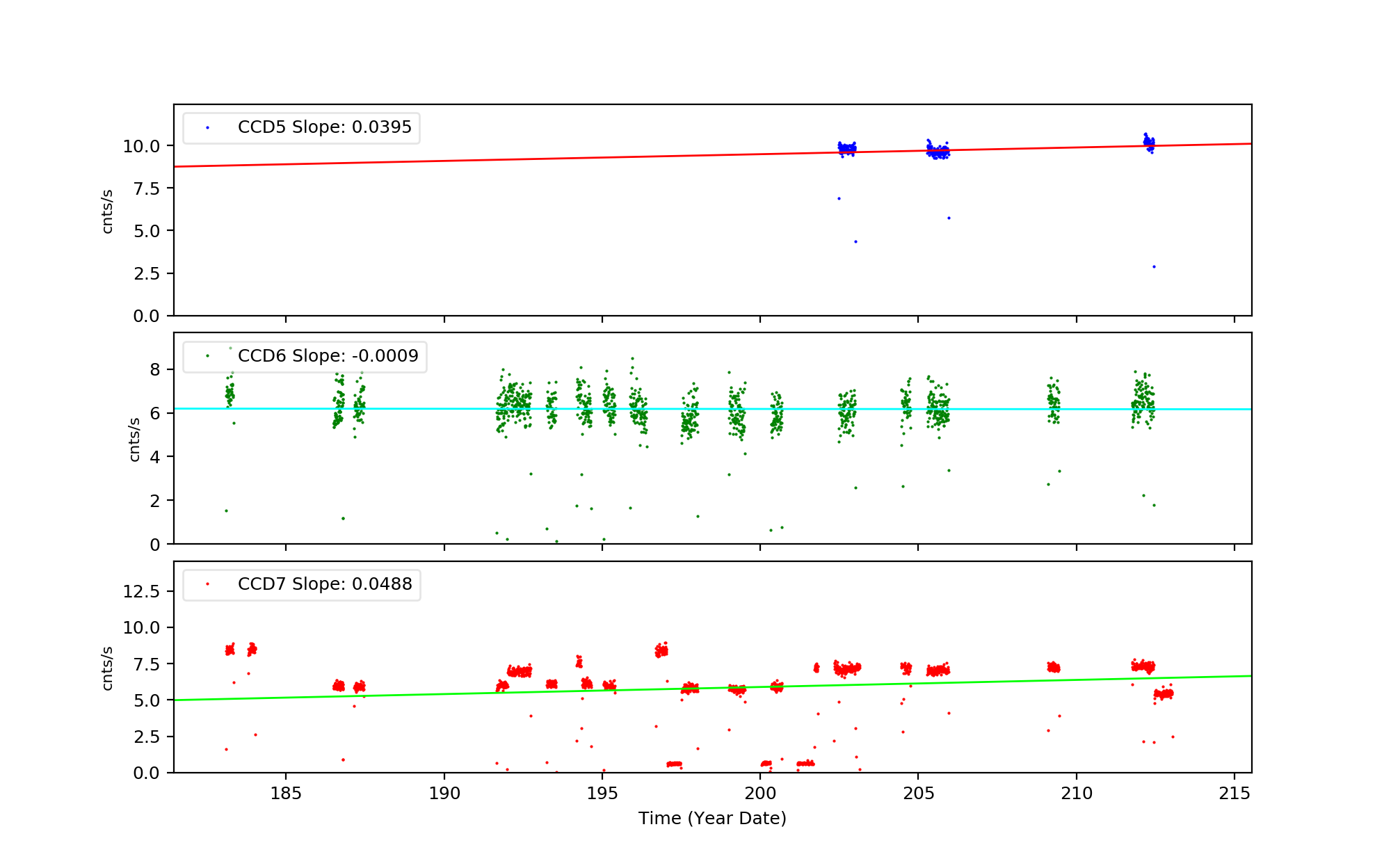Click the bottom plot cnts/s axis label

(x=107, y=668)
